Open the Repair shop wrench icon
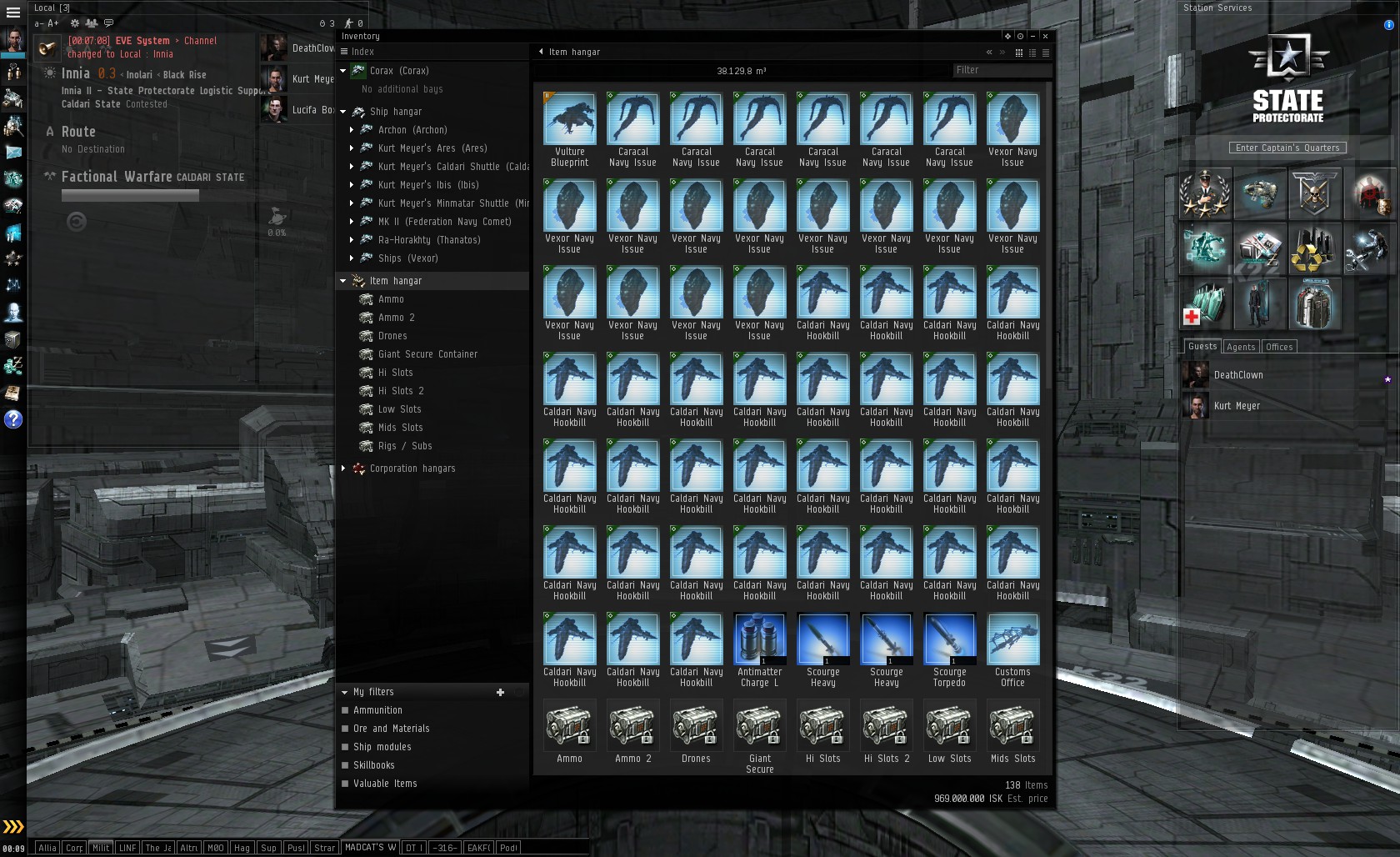The width and height of the screenshot is (1400, 857). point(1368,248)
